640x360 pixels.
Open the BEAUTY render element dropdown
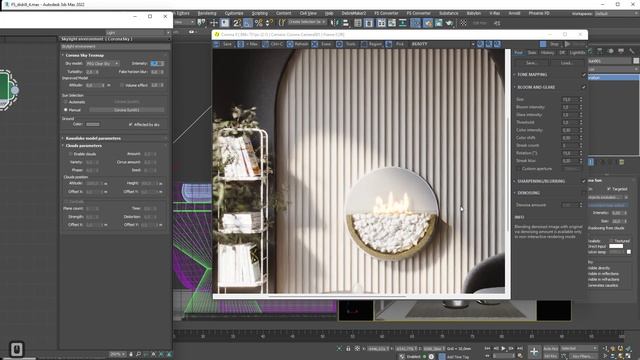pyautogui.click(x=442, y=44)
